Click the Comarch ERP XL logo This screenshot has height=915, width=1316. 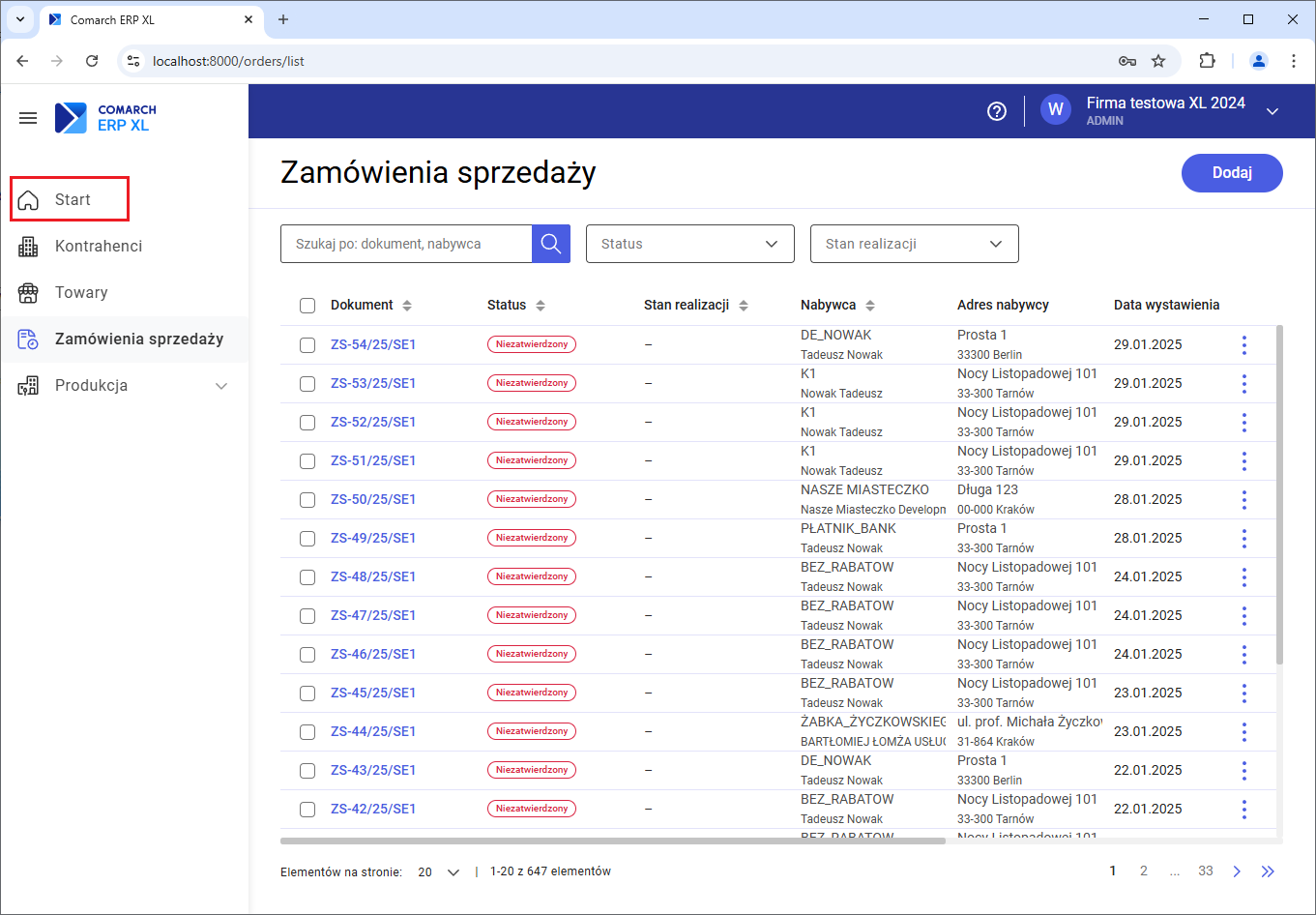(105, 118)
